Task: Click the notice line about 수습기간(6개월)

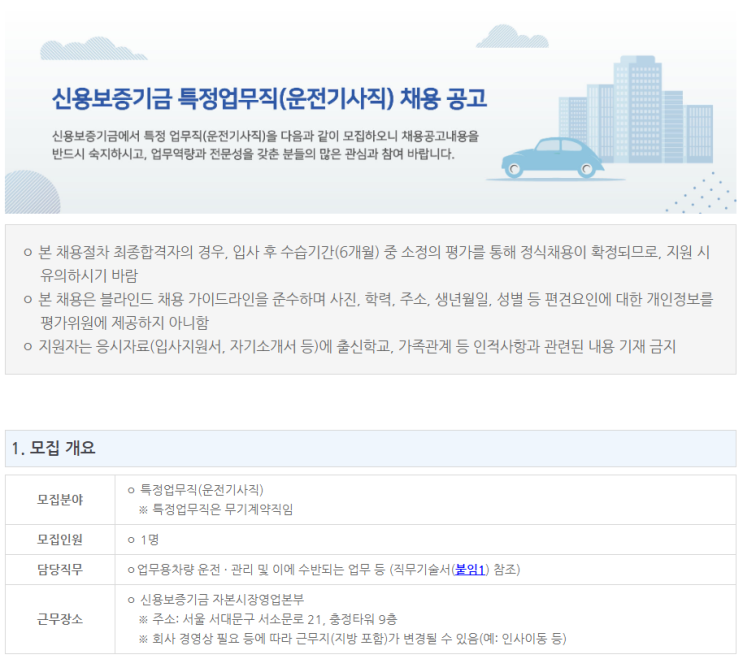Action: (x=374, y=252)
